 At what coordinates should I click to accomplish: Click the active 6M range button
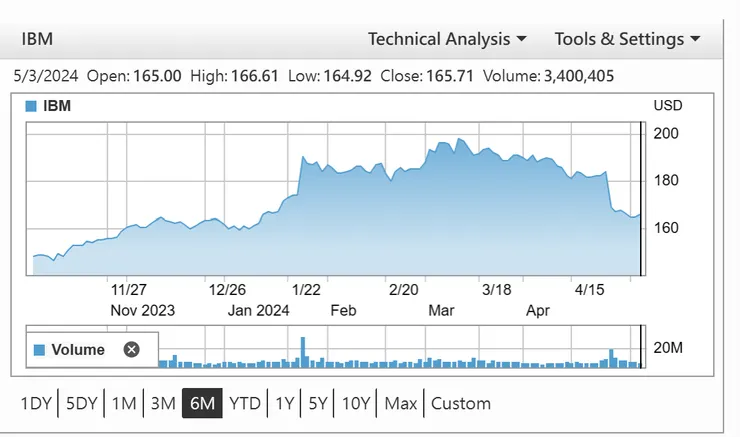[x=202, y=404]
